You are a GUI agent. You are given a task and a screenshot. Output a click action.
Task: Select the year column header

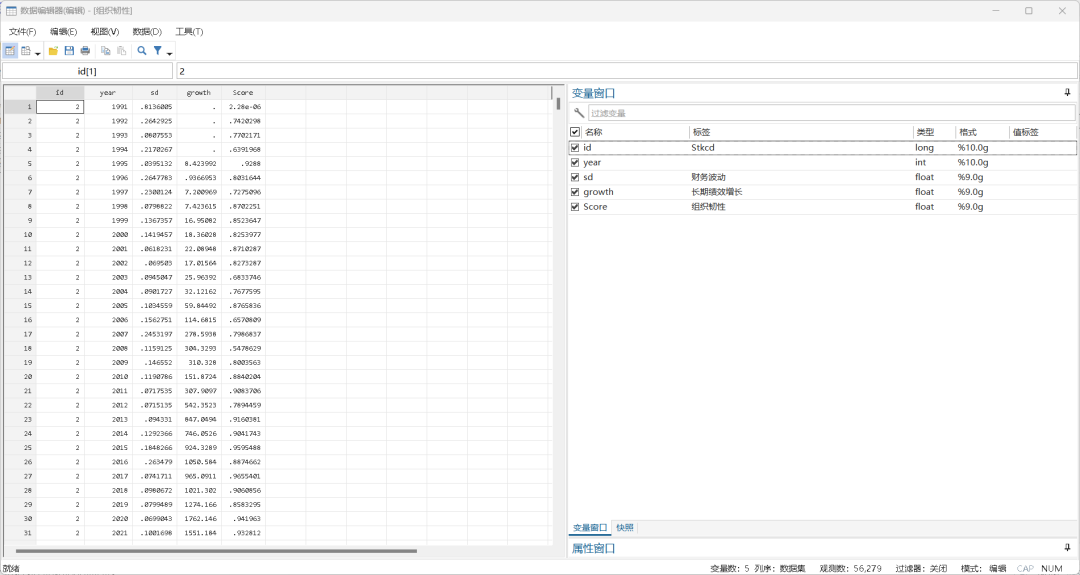point(107,92)
